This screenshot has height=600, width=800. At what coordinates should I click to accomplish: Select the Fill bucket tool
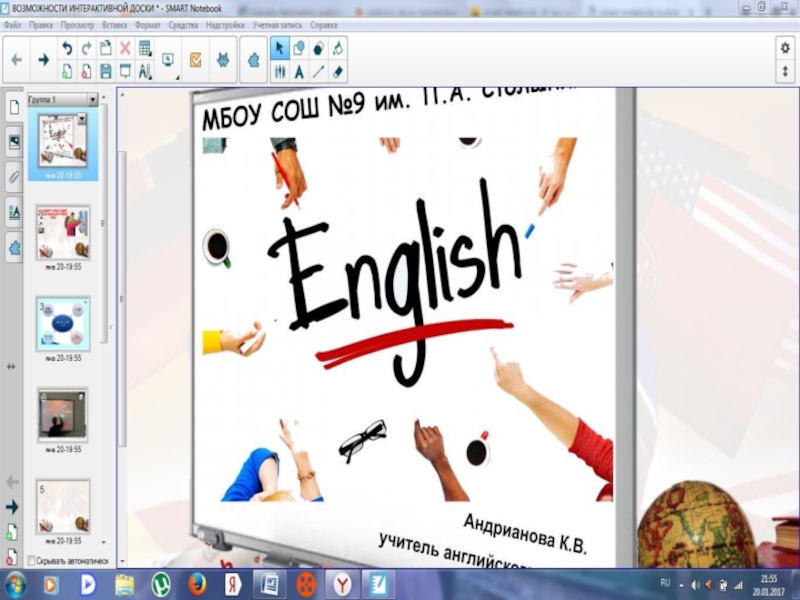click(x=338, y=48)
